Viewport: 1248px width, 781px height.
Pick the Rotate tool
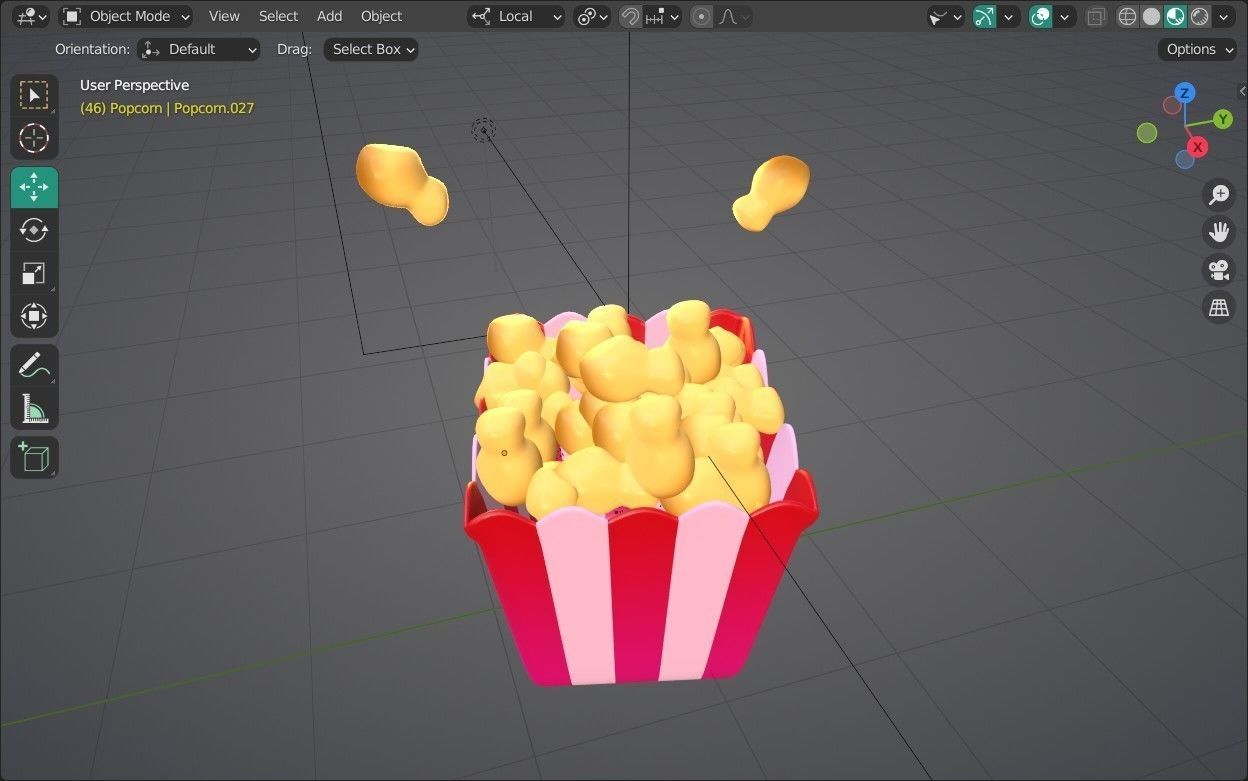pyautogui.click(x=34, y=230)
